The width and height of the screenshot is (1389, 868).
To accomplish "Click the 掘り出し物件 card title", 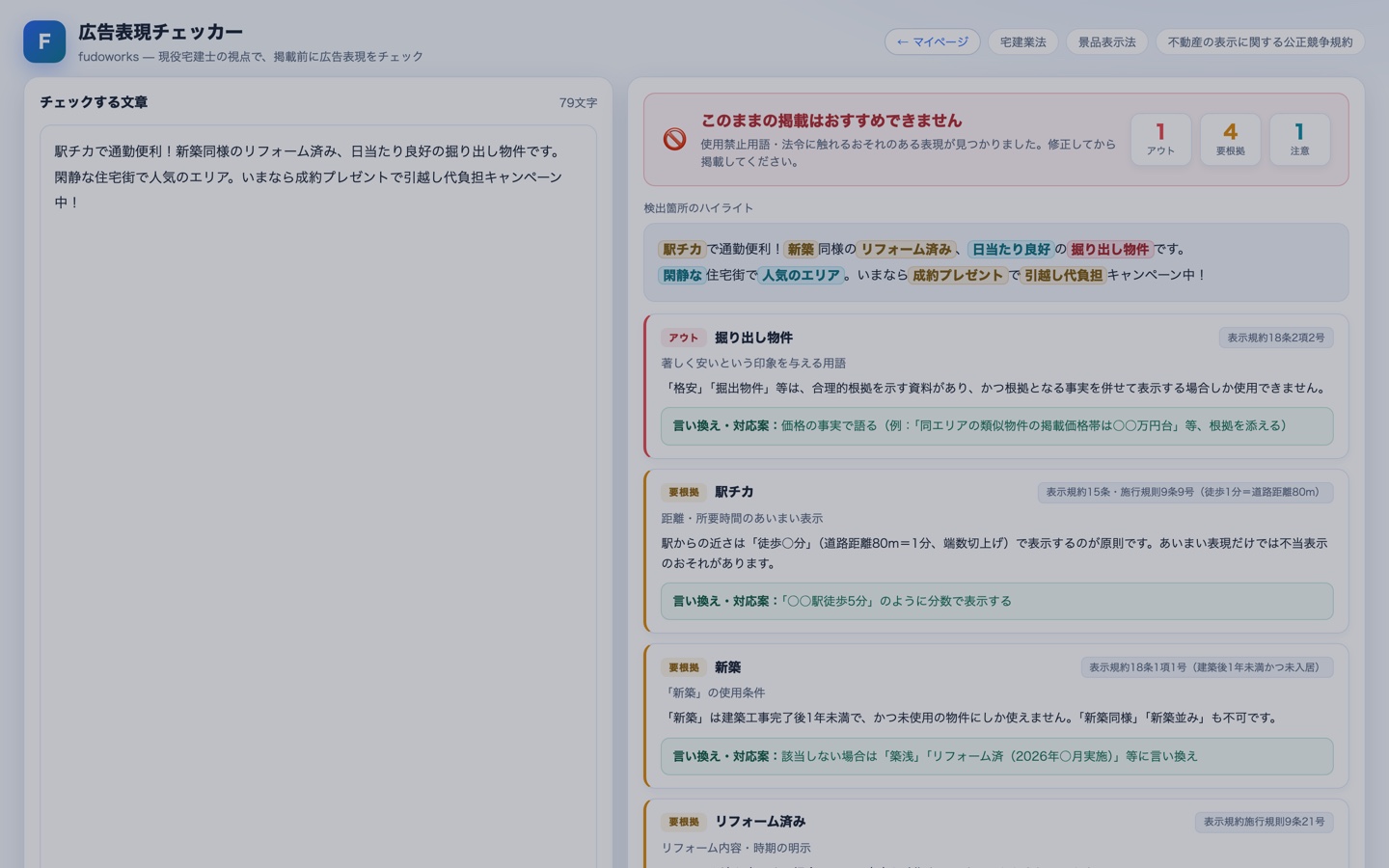I will click(753, 338).
